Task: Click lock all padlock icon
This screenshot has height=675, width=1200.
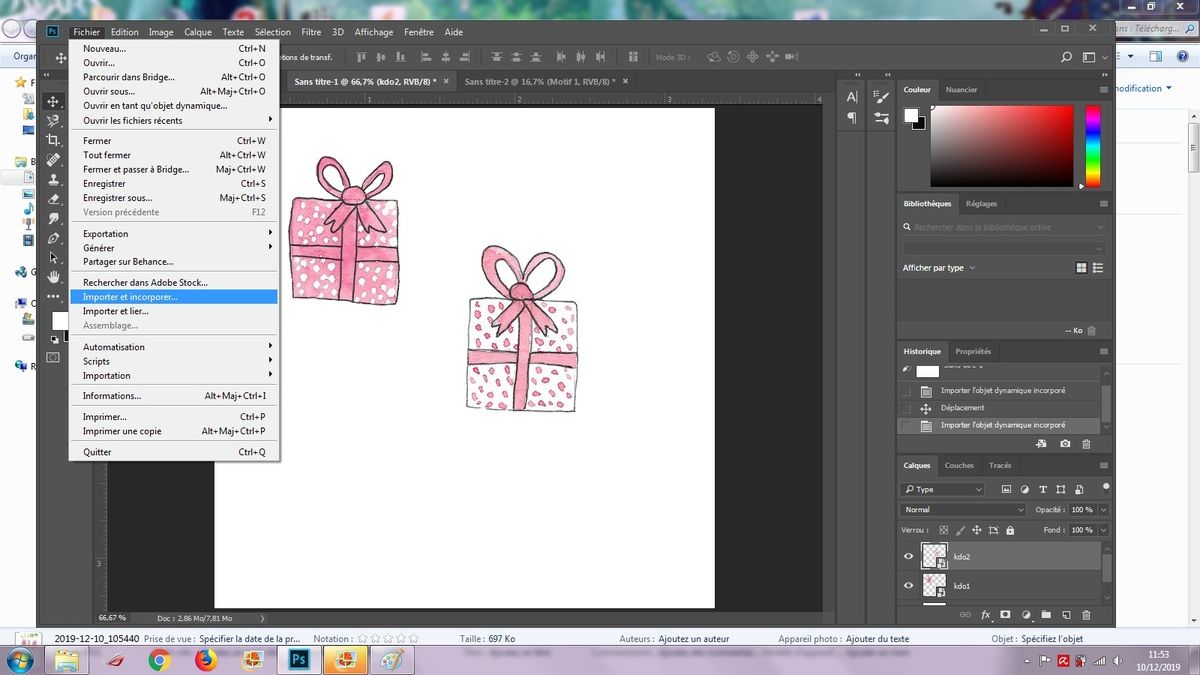Action: [x=1009, y=530]
